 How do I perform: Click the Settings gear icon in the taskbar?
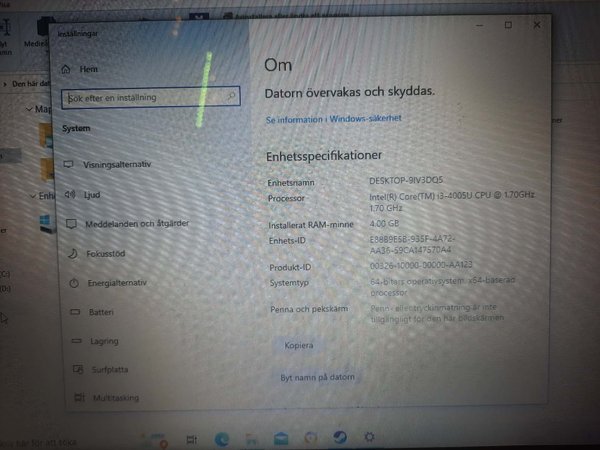click(x=369, y=437)
